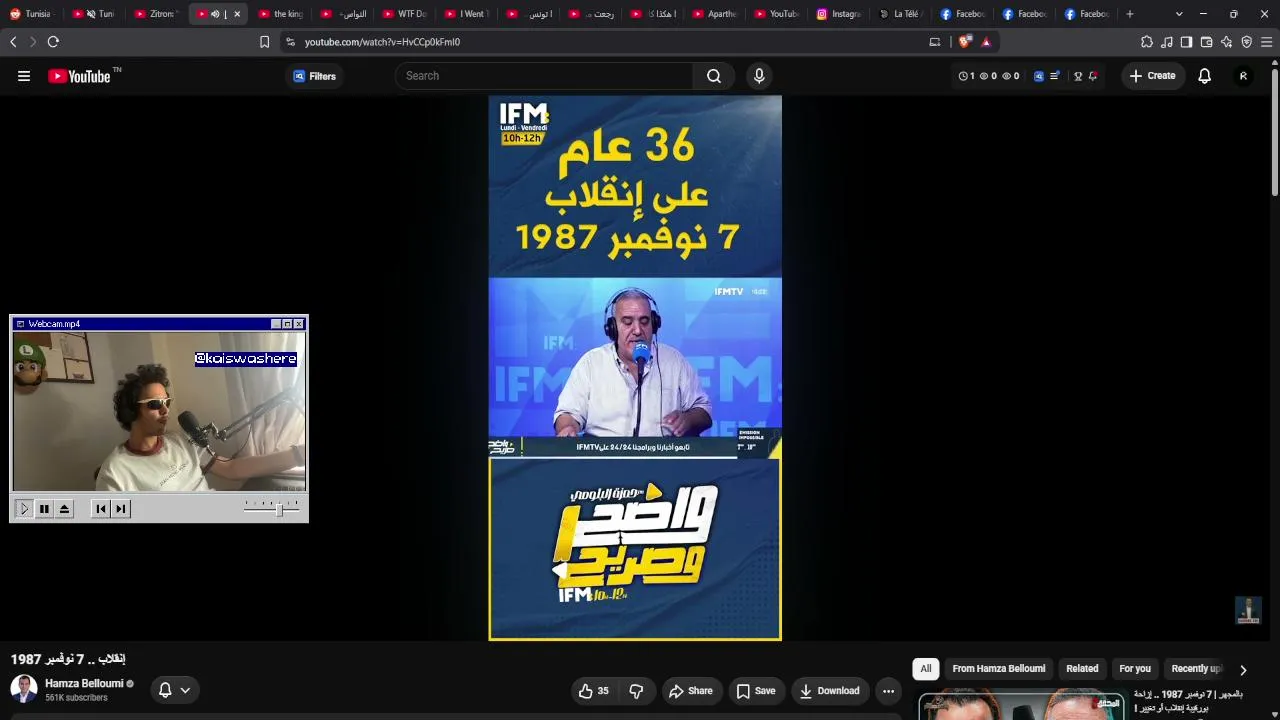
Task: Switch to the Aparthe YouTube tab
Action: click(714, 14)
